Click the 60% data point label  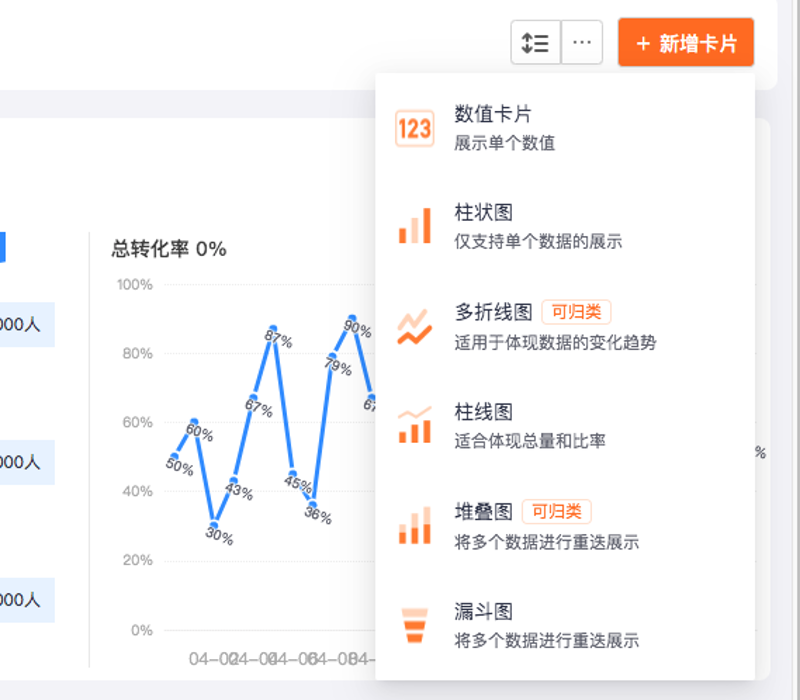199,432
